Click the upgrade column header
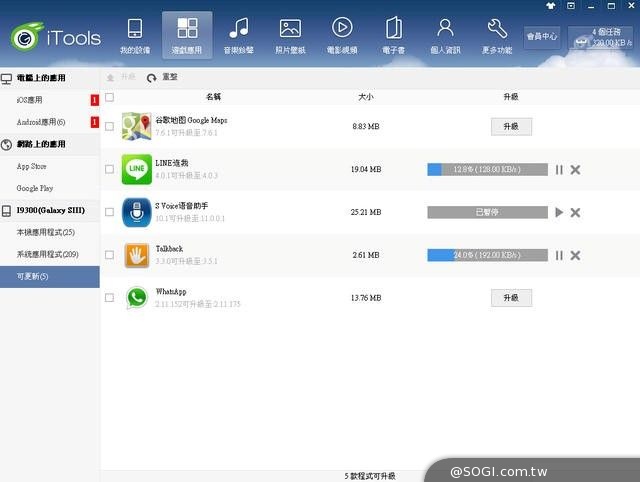640x482 pixels. (x=511, y=97)
